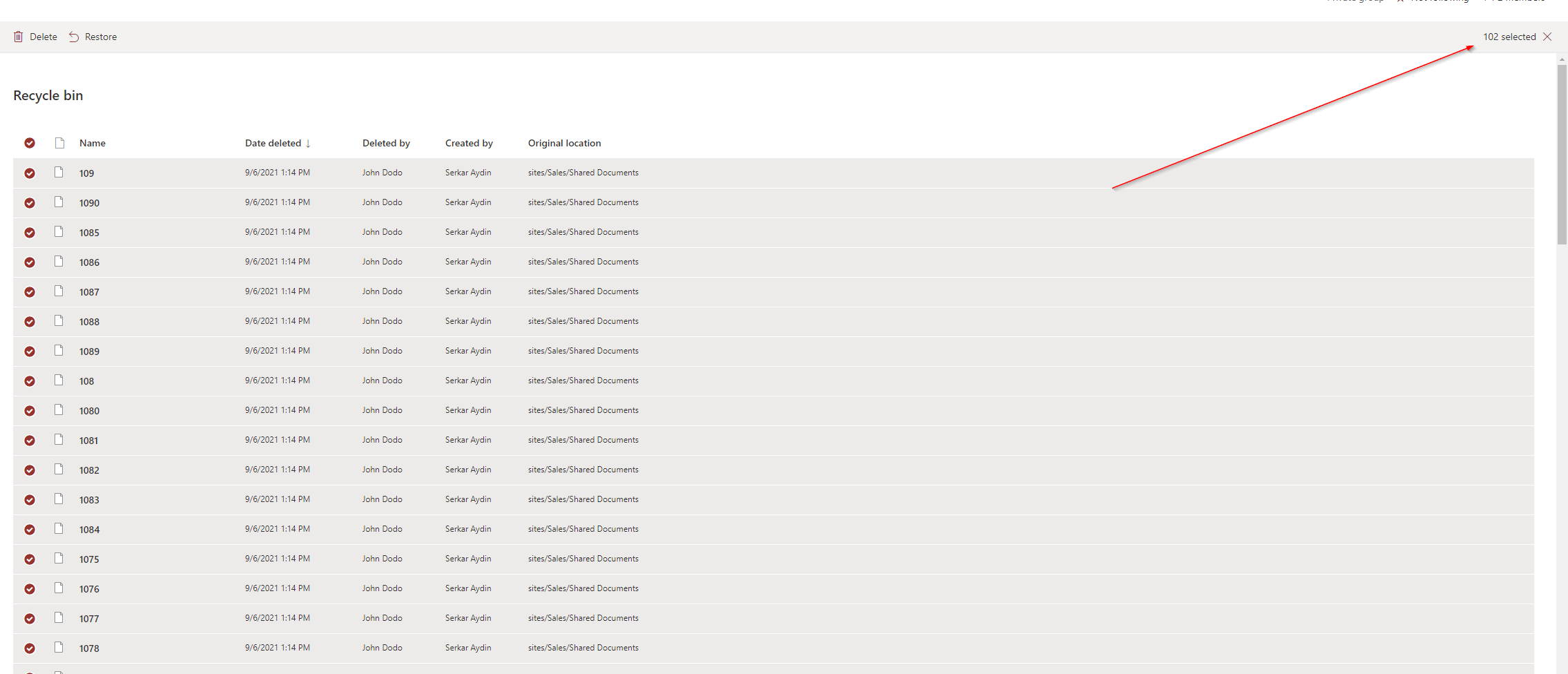This screenshot has width=1568, height=674.
Task: Uncheck the checkbox for item 1090
Action: (x=30, y=203)
